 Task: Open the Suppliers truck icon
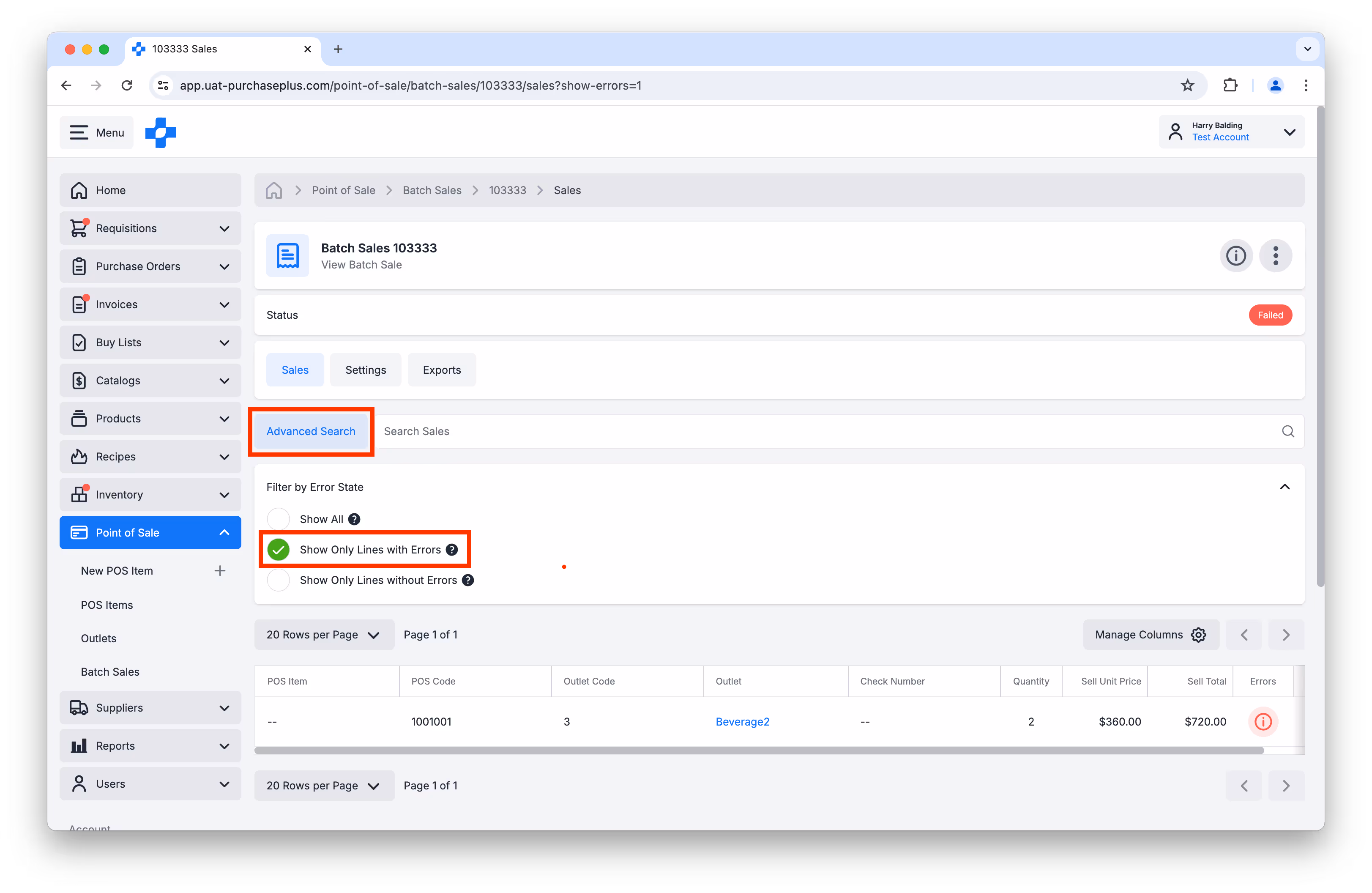(x=79, y=707)
